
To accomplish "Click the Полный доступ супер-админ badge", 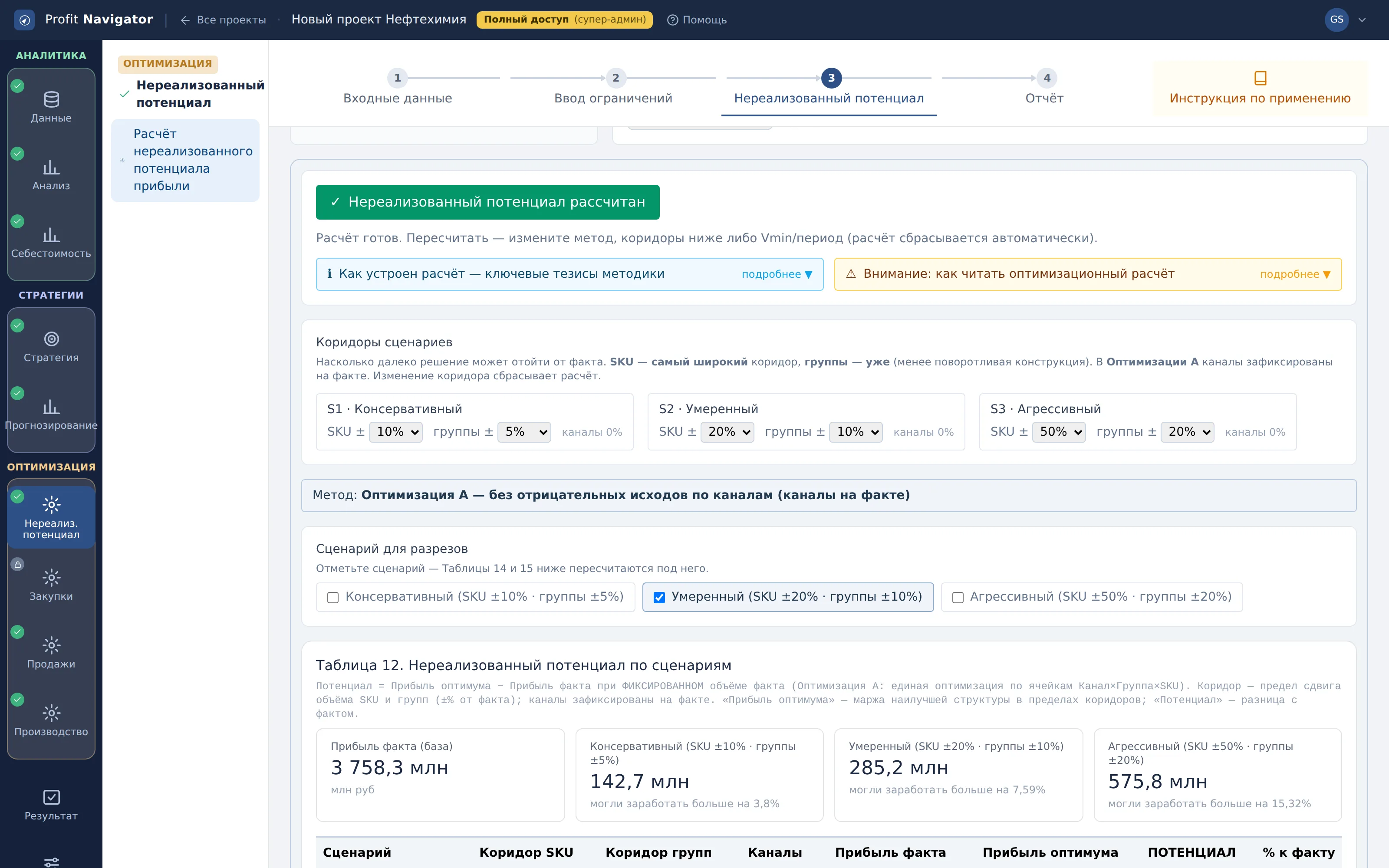I will pyautogui.click(x=564, y=20).
